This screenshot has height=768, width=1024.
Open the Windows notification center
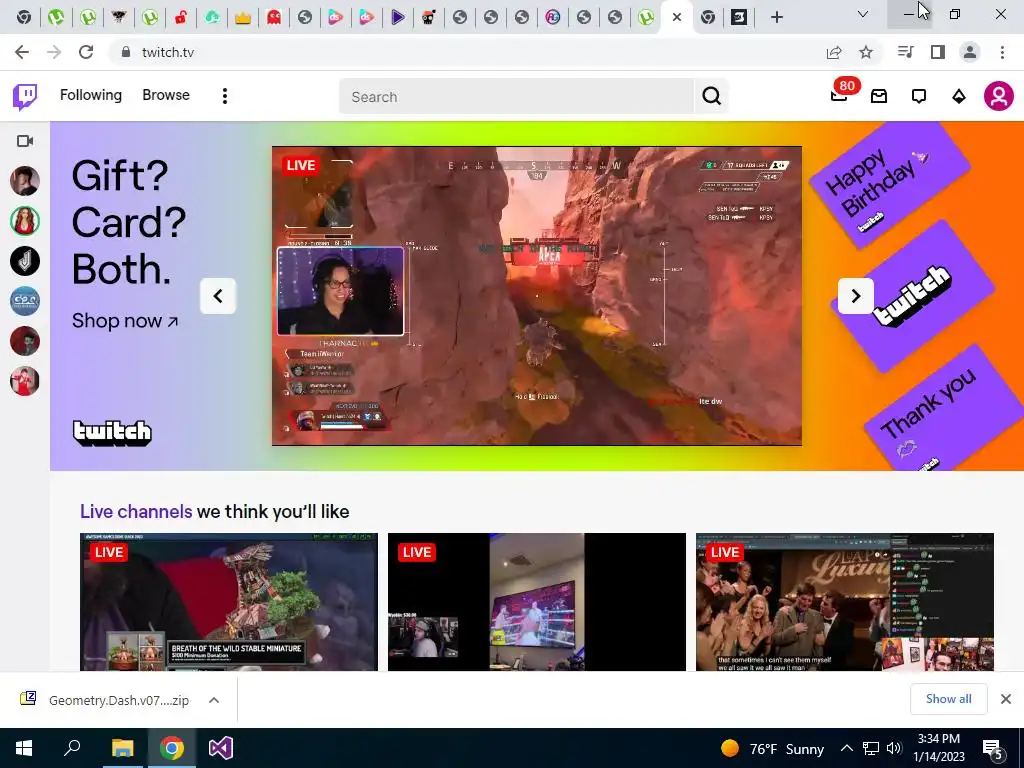click(994, 749)
